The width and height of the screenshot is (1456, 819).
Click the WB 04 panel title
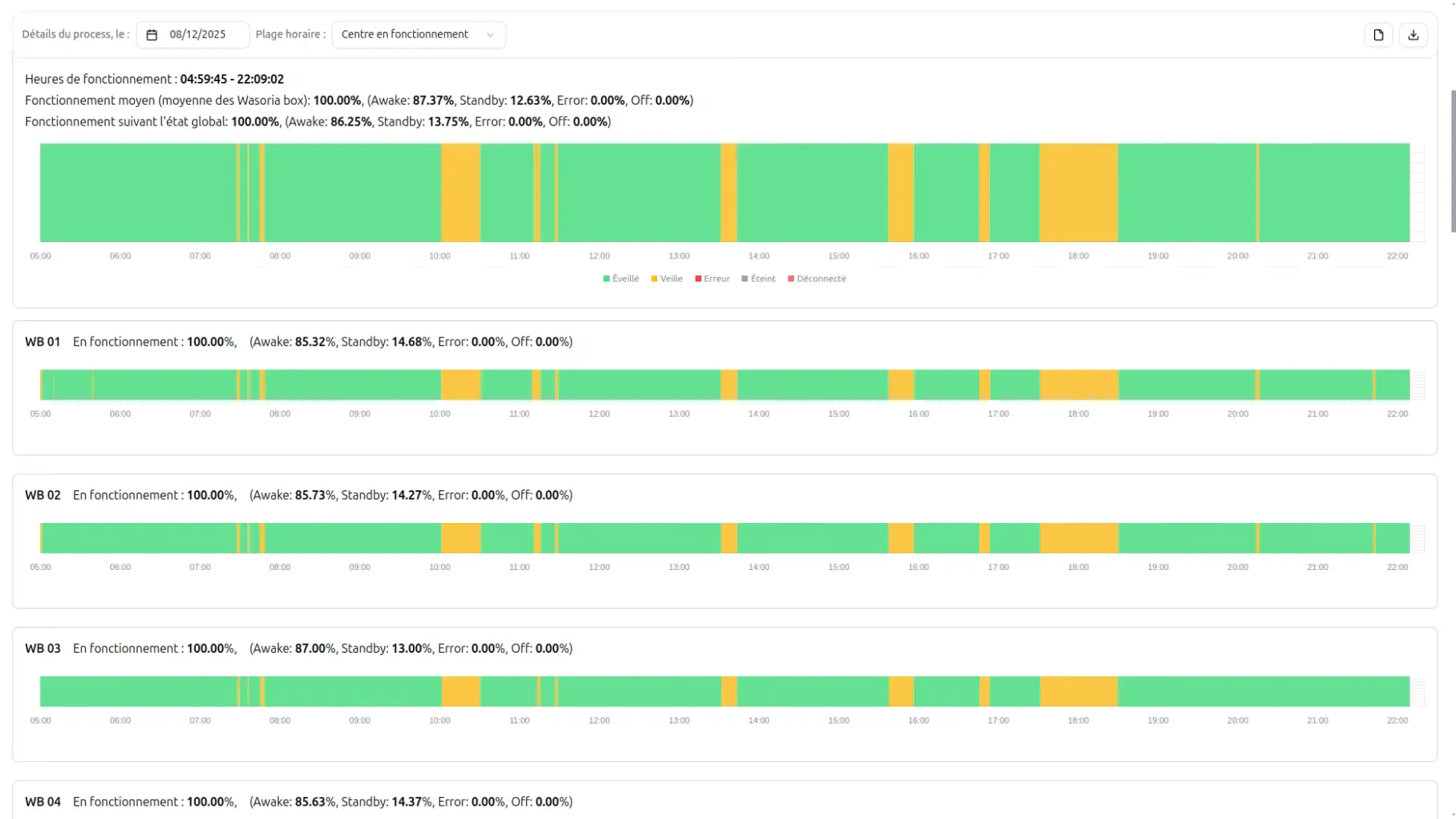43,802
